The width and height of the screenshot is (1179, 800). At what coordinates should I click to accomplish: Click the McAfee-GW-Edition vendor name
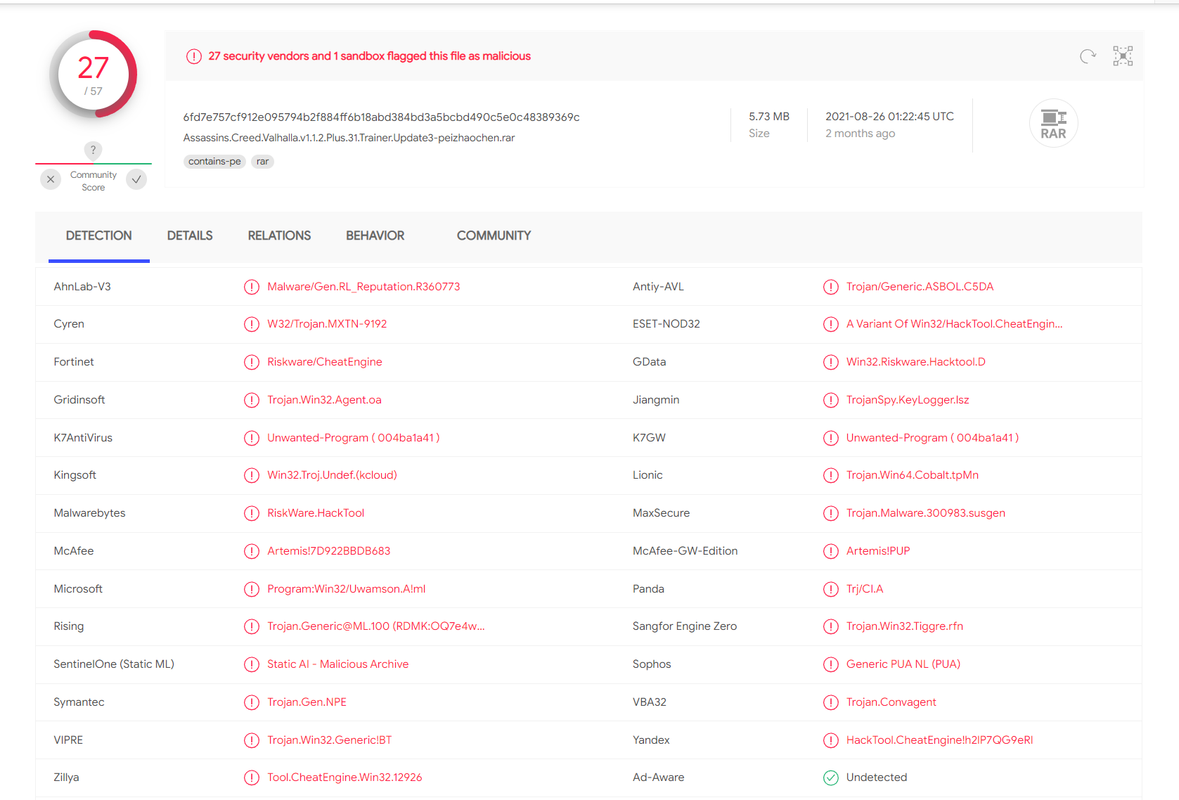pyautogui.click(x=685, y=551)
